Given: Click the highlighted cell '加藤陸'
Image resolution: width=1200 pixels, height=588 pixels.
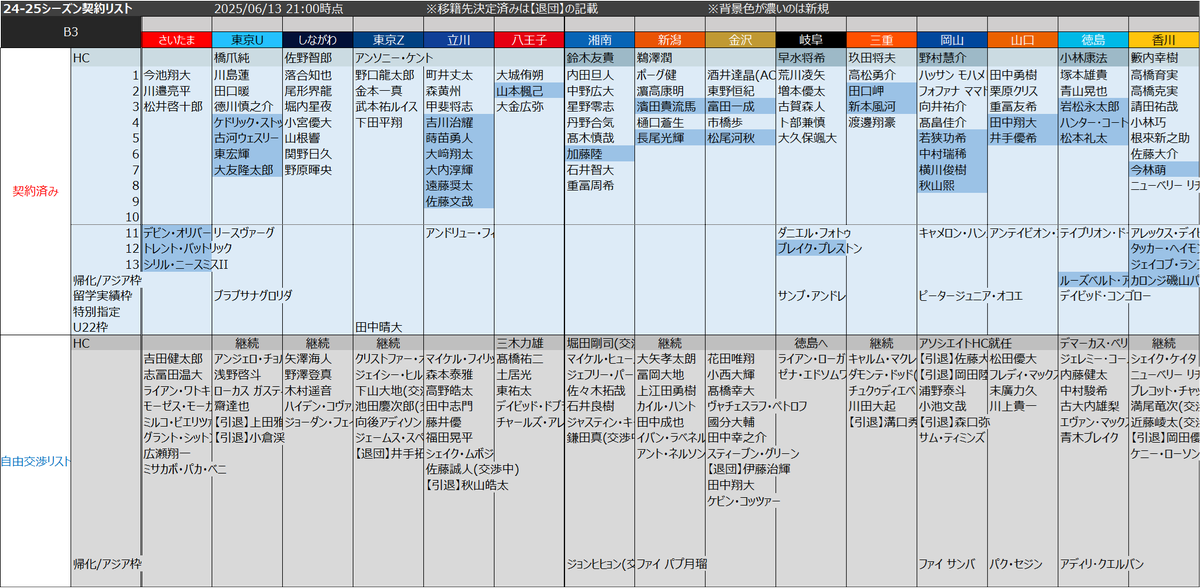Looking at the screenshot, I should point(599,154).
